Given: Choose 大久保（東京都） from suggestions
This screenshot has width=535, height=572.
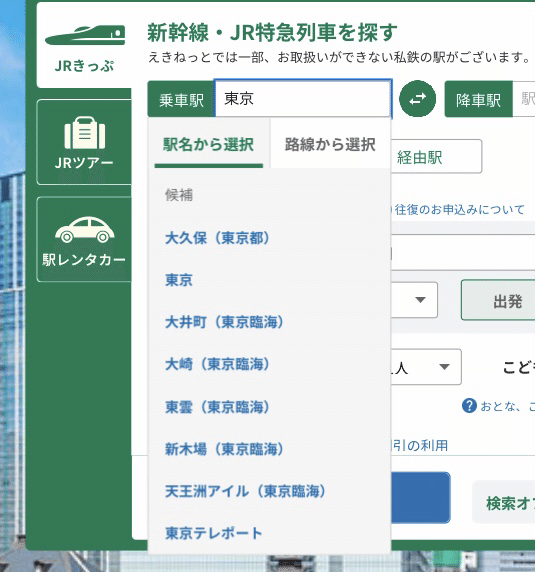Looking at the screenshot, I should click(217, 238).
